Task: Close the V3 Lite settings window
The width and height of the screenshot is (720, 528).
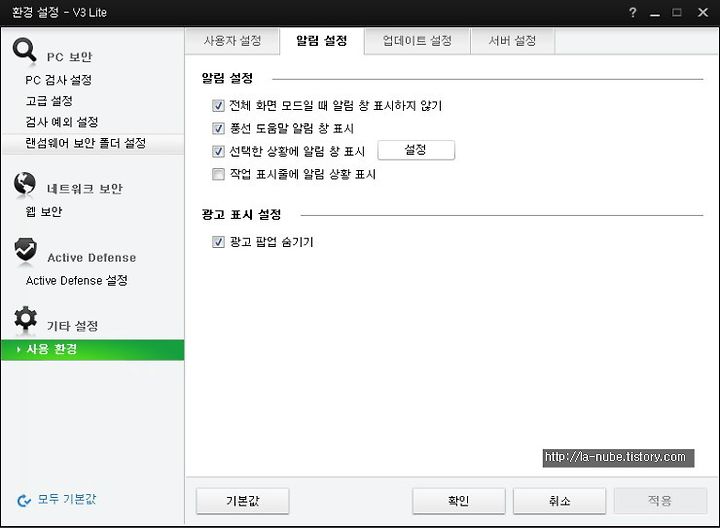Action: pyautogui.click(x=703, y=12)
